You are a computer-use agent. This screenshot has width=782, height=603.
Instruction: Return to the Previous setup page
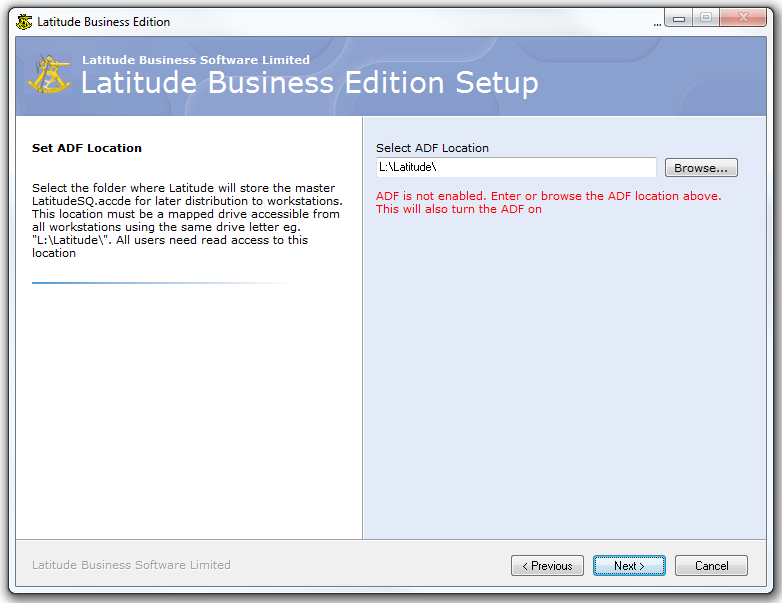(x=547, y=566)
